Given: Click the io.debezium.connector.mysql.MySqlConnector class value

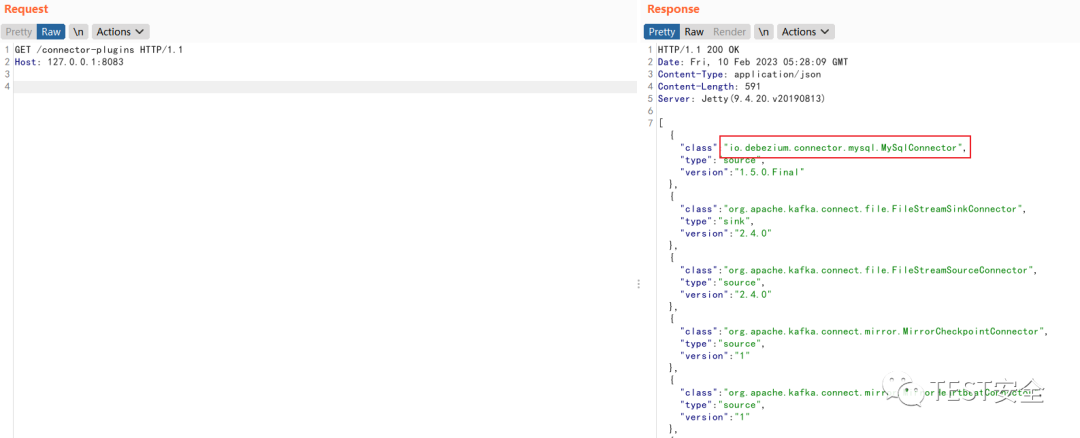Looking at the screenshot, I should [844, 147].
